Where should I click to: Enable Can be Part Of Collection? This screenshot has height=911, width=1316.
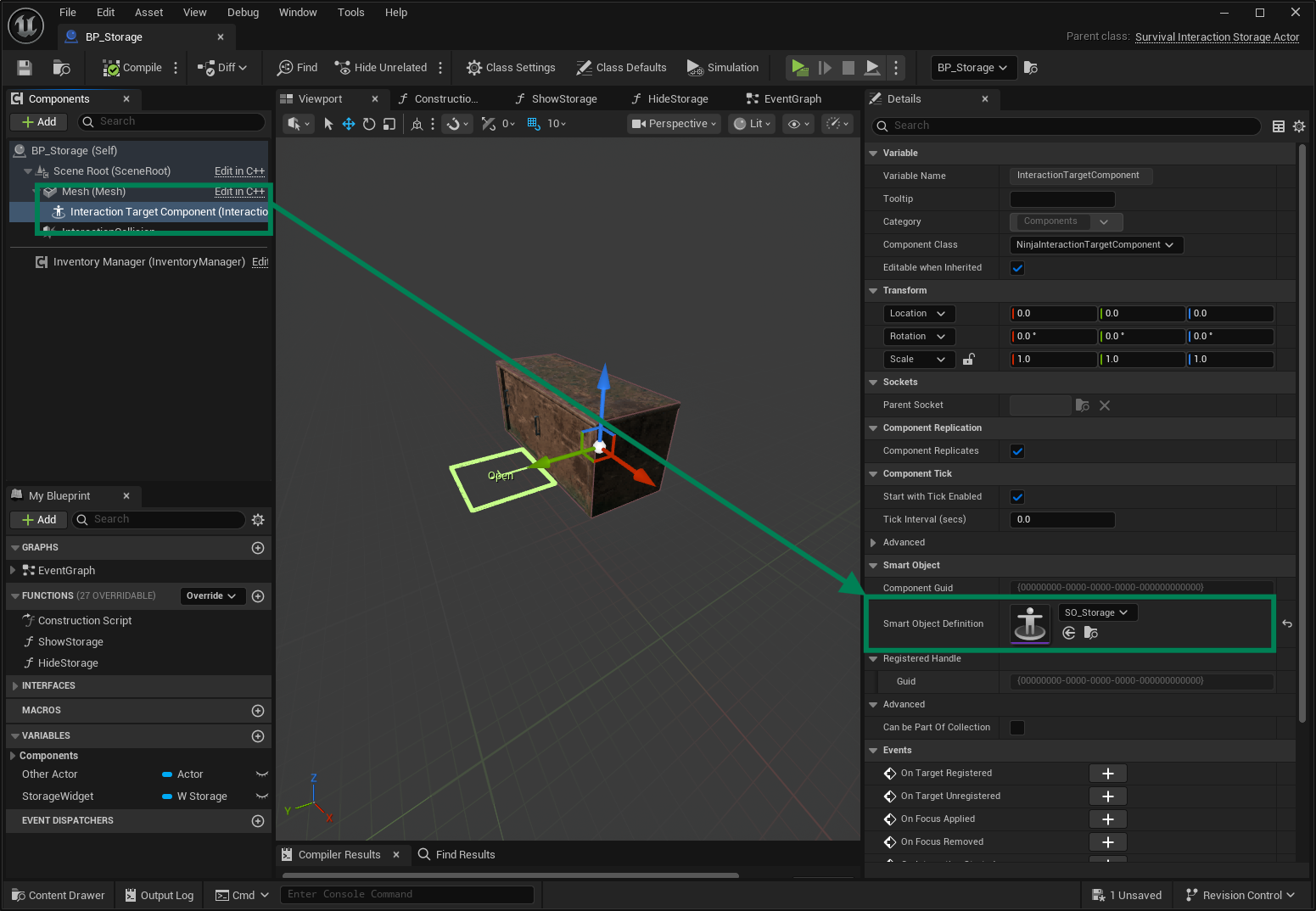[x=1016, y=727]
